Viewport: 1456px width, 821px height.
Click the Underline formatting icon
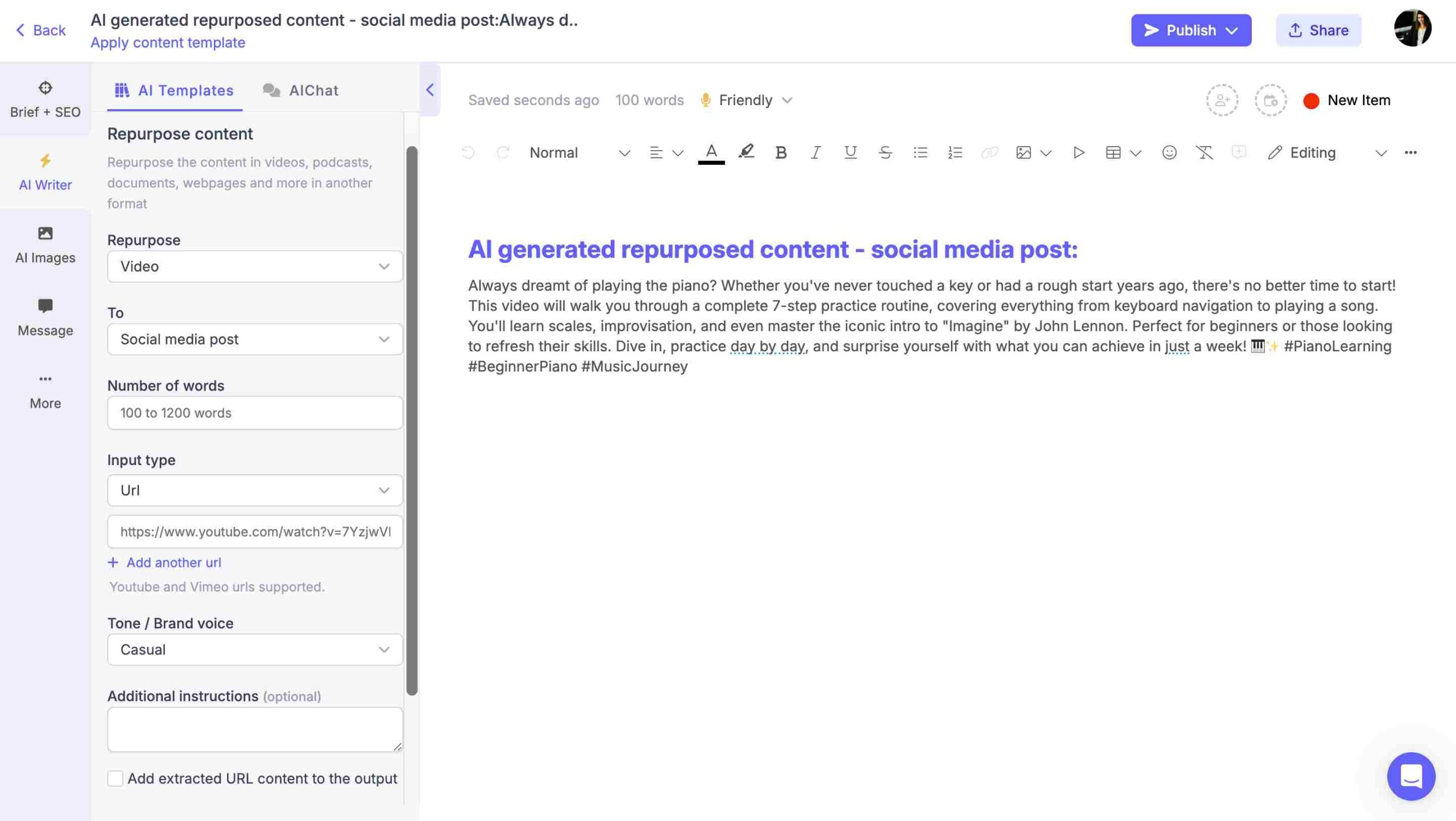849,153
